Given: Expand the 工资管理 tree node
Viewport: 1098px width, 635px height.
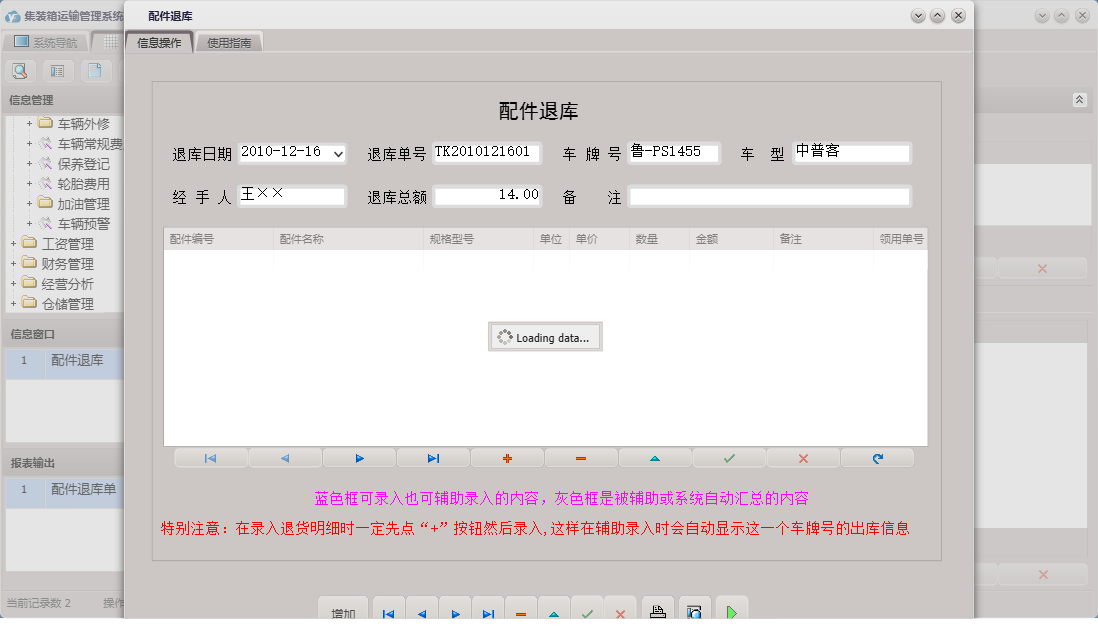Looking at the screenshot, I should tap(15, 243).
